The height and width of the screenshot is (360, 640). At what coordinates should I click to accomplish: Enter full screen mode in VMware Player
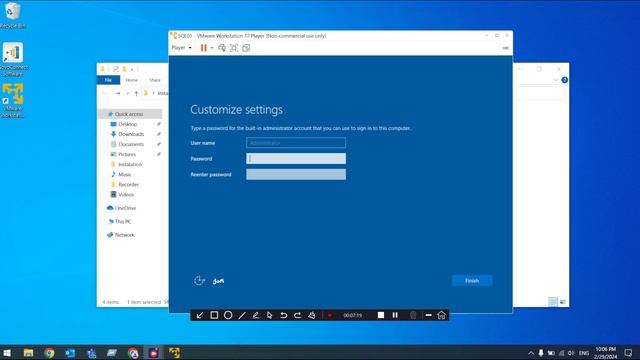(234, 48)
